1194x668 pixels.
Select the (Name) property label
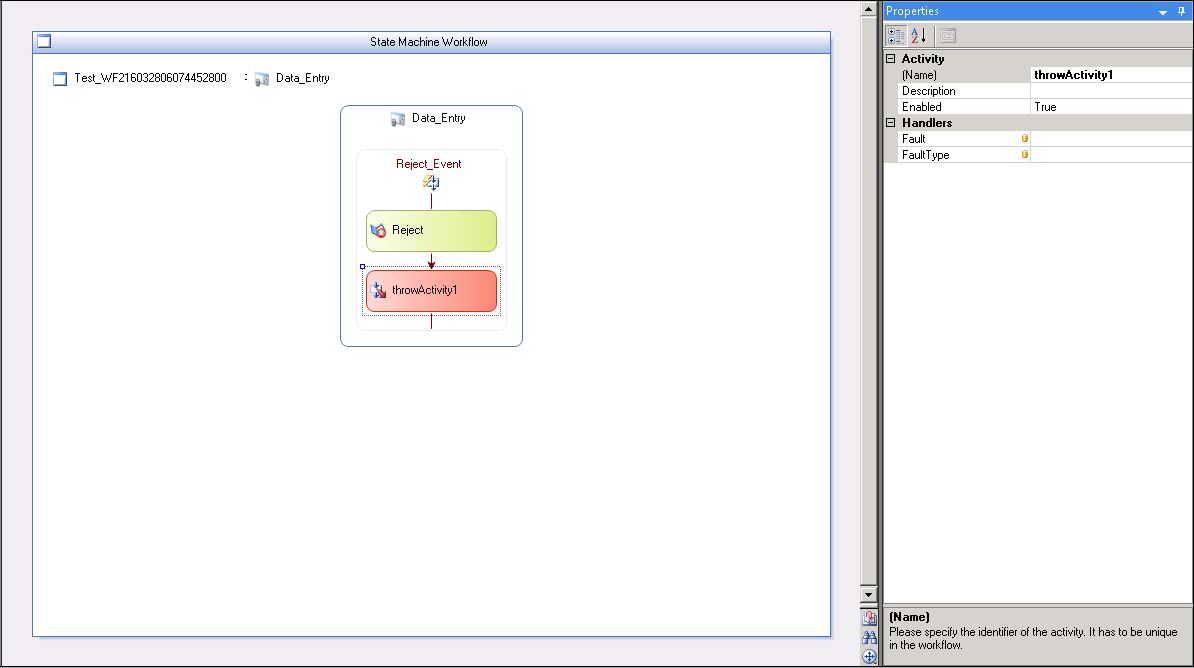point(919,75)
